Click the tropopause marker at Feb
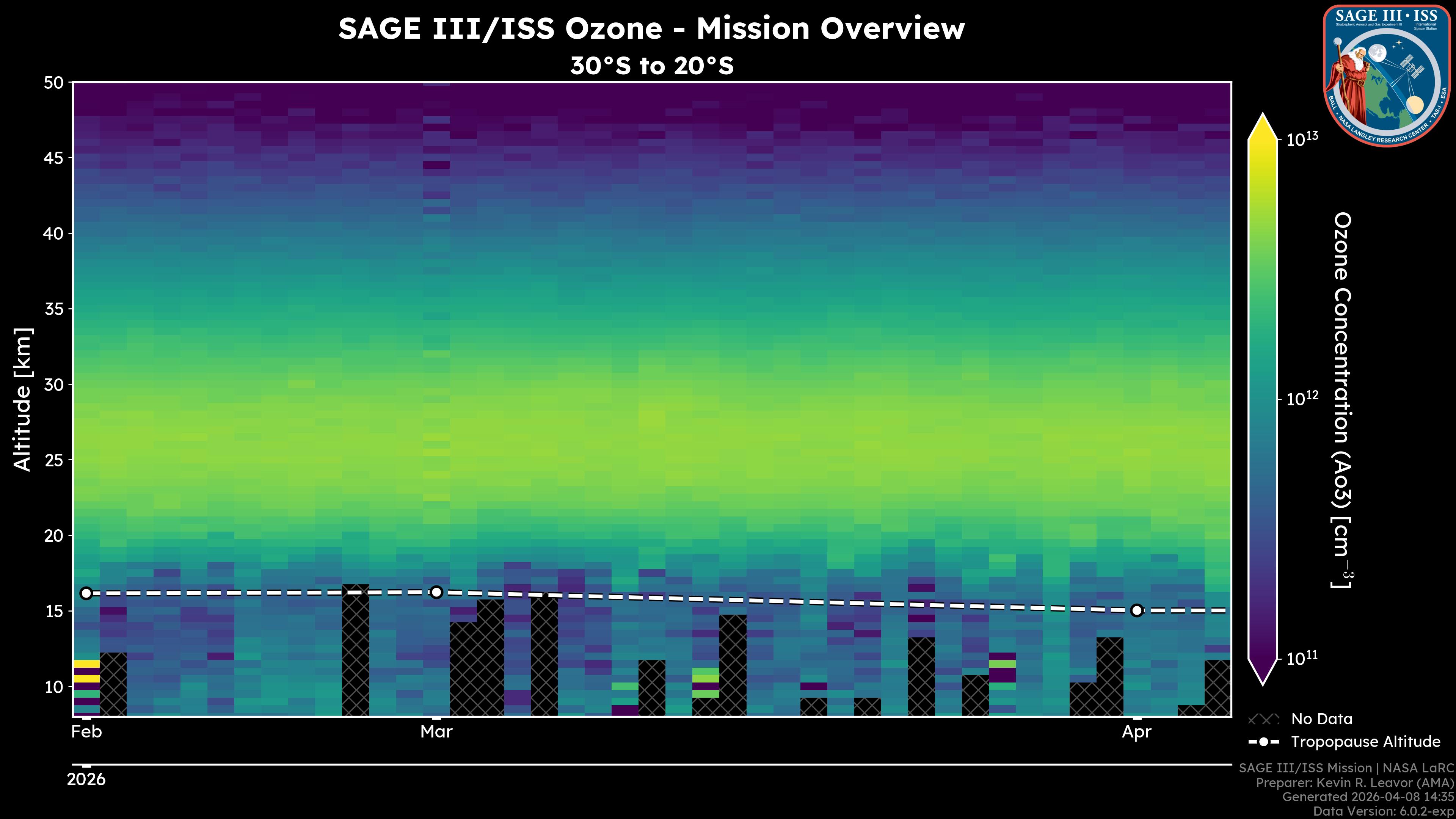The height and width of the screenshot is (819, 1456). point(86,593)
